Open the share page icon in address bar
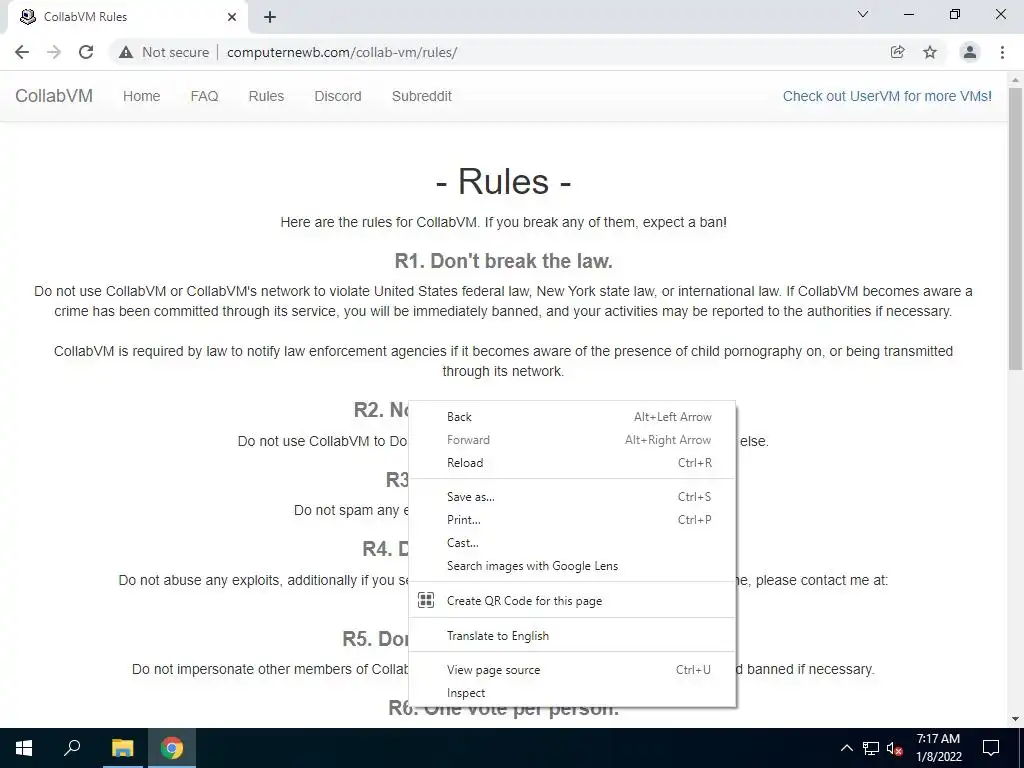 point(897,52)
